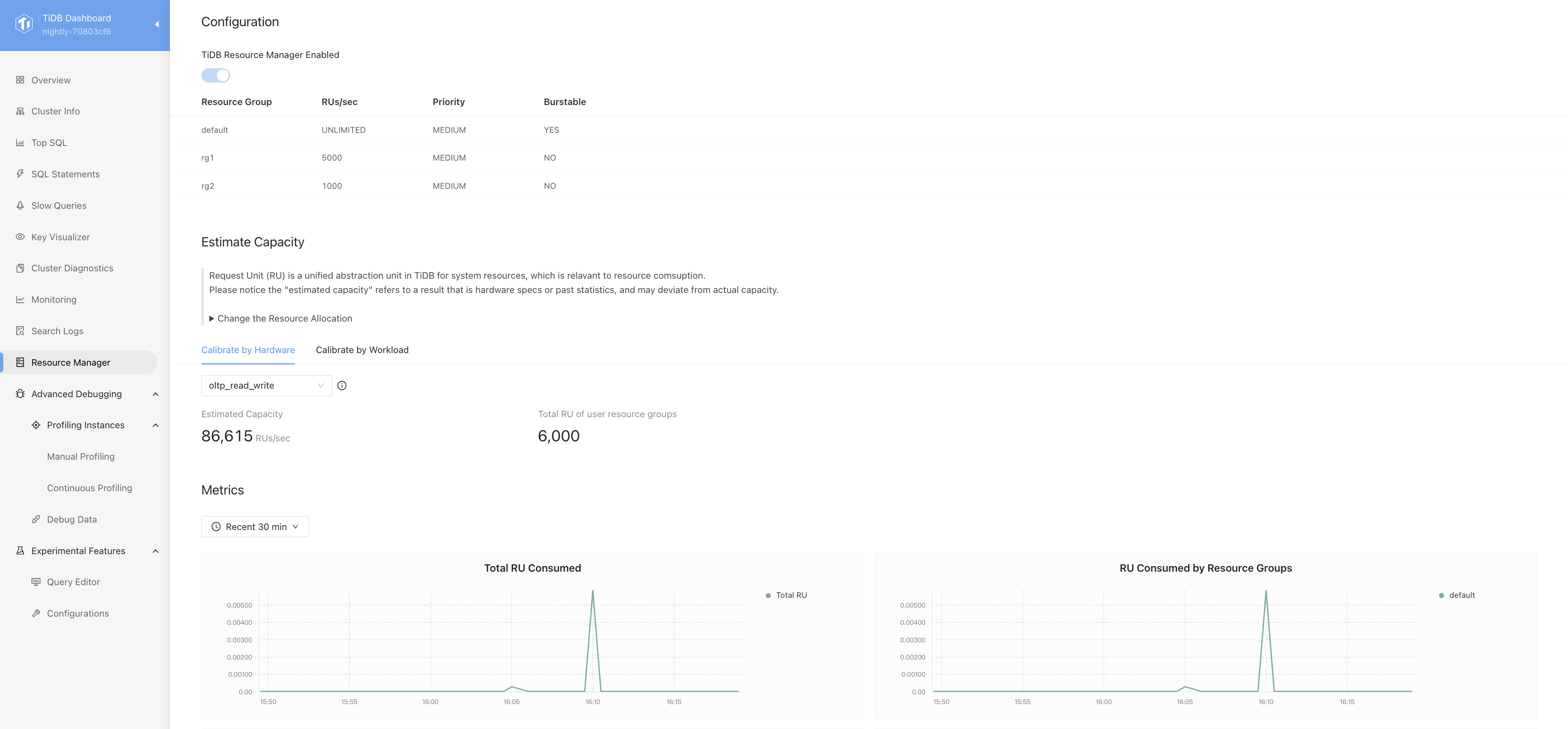Open the Key Visualizer page
Screen dimensions: 1568x729
point(60,237)
